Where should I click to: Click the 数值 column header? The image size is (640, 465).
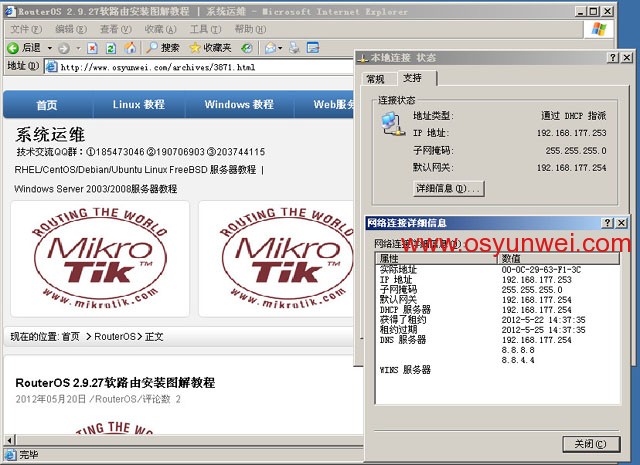click(x=558, y=258)
